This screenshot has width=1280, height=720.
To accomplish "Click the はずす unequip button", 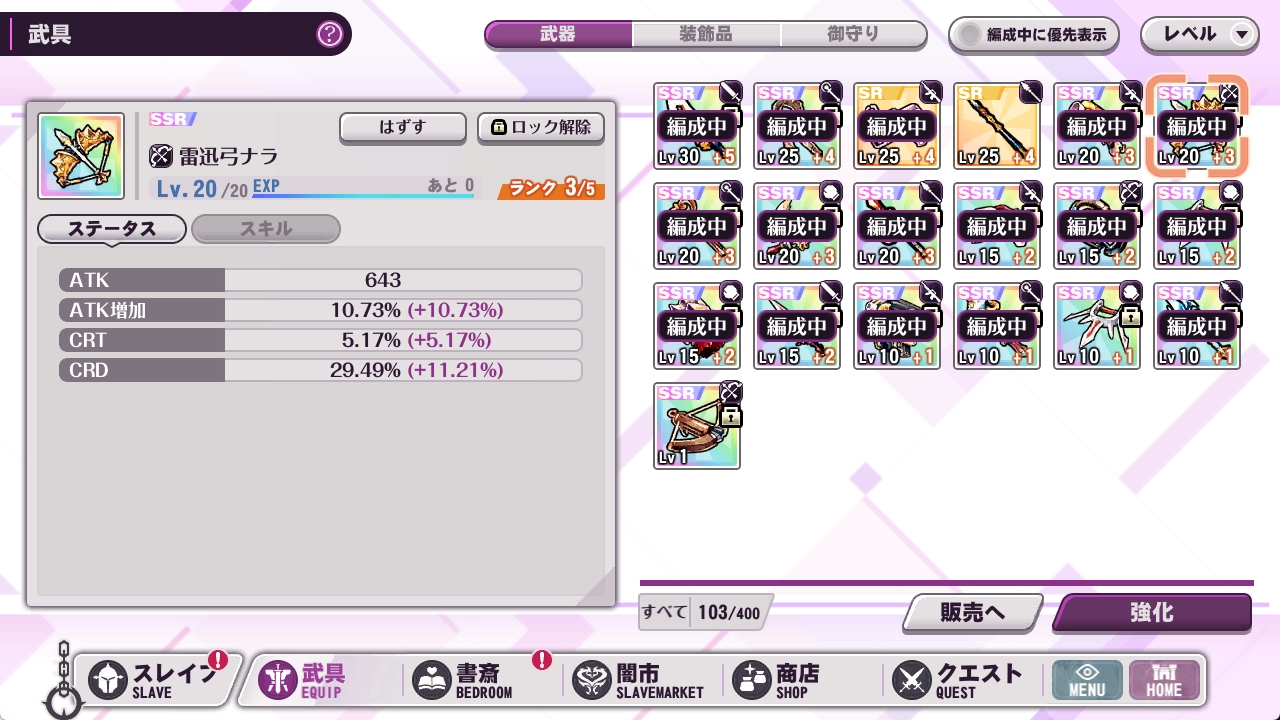I will 403,128.
